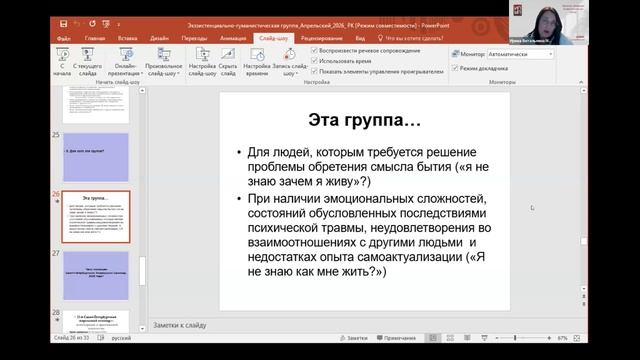Switch to Reading view icon
Image resolution: width=640 pixels, height=360 pixels.
[467, 338]
